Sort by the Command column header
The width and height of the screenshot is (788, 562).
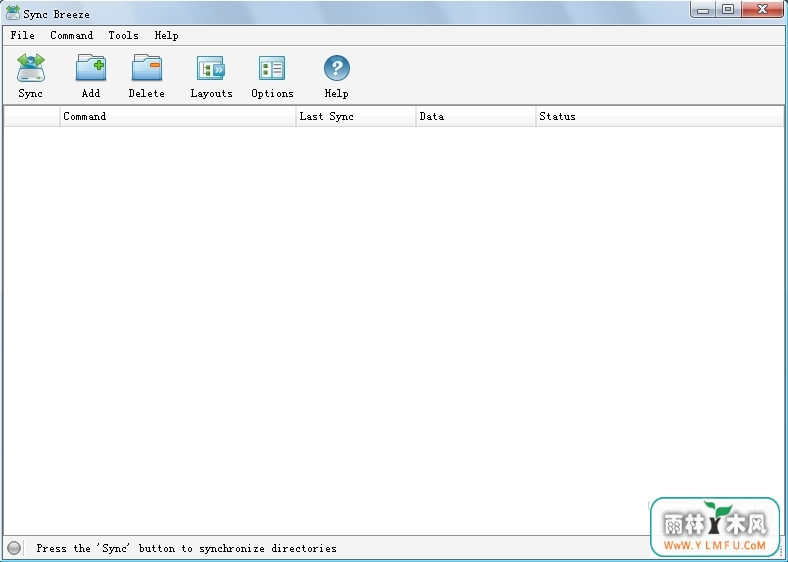pos(178,116)
